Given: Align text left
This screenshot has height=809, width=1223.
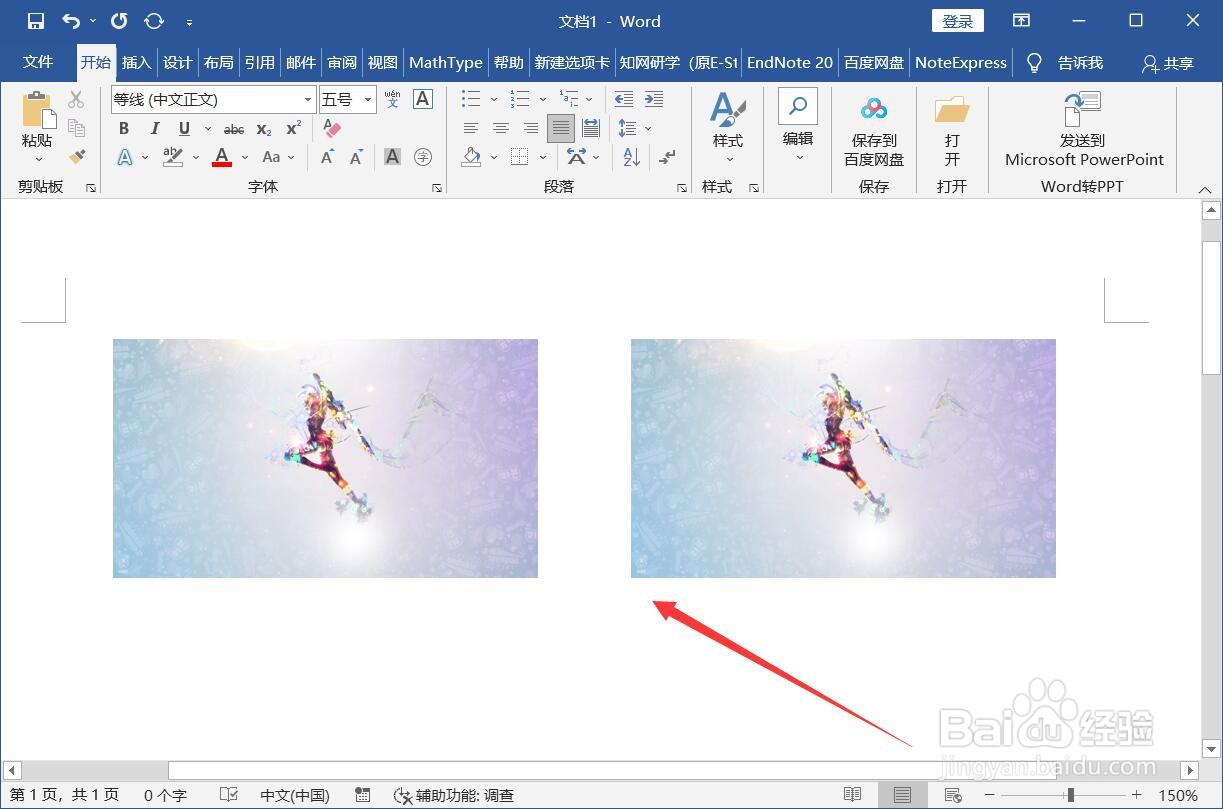Looking at the screenshot, I should point(471,128).
